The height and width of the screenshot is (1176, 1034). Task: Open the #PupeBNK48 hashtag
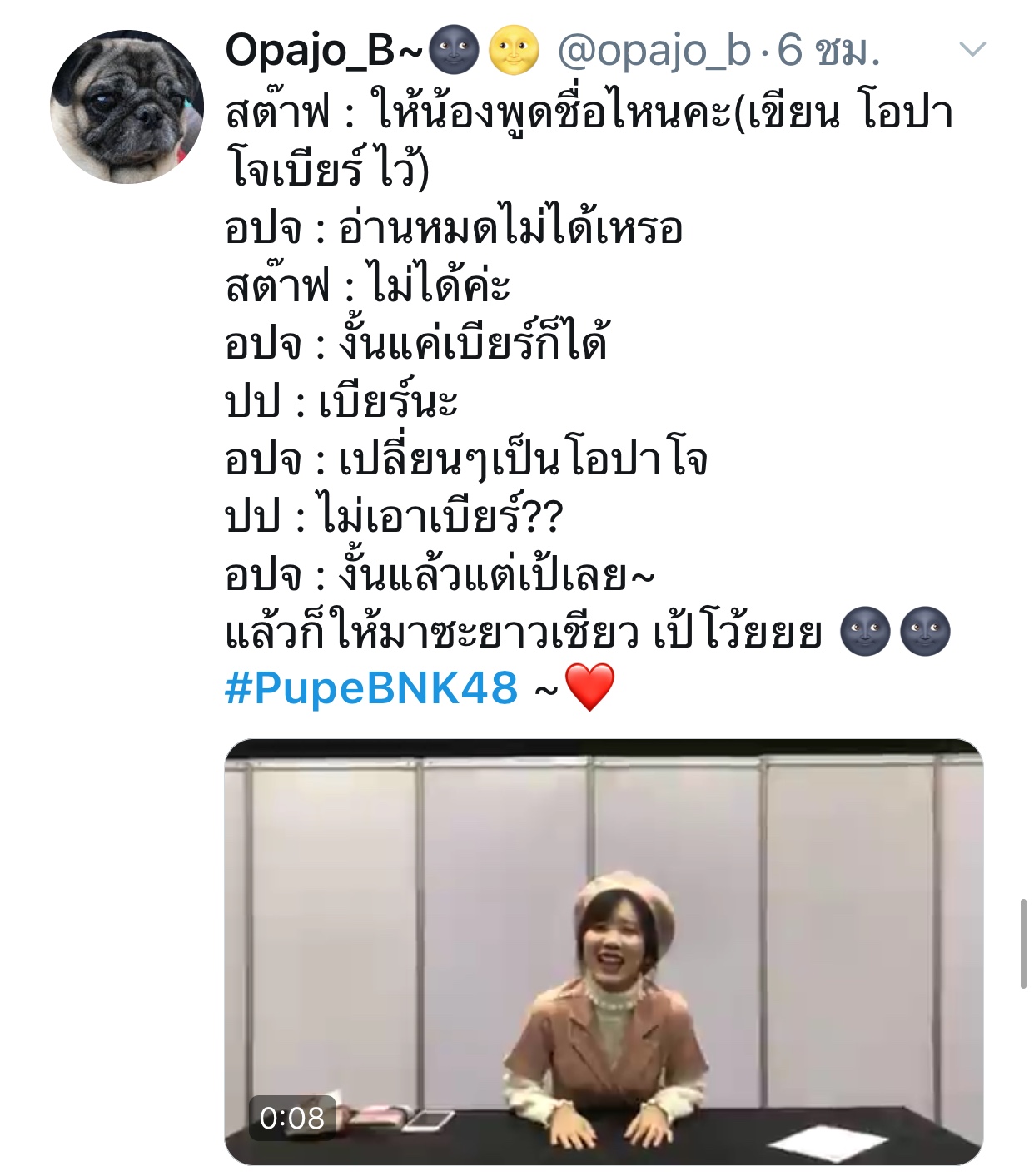[x=371, y=689]
